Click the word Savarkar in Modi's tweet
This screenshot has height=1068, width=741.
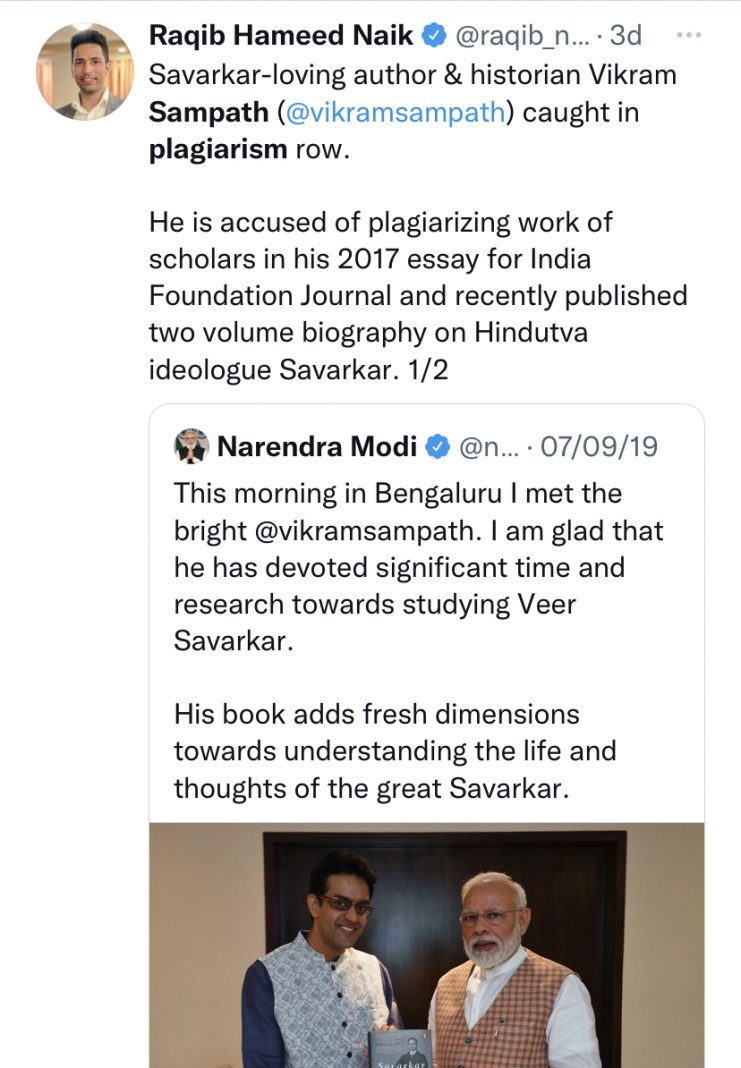coord(231,641)
